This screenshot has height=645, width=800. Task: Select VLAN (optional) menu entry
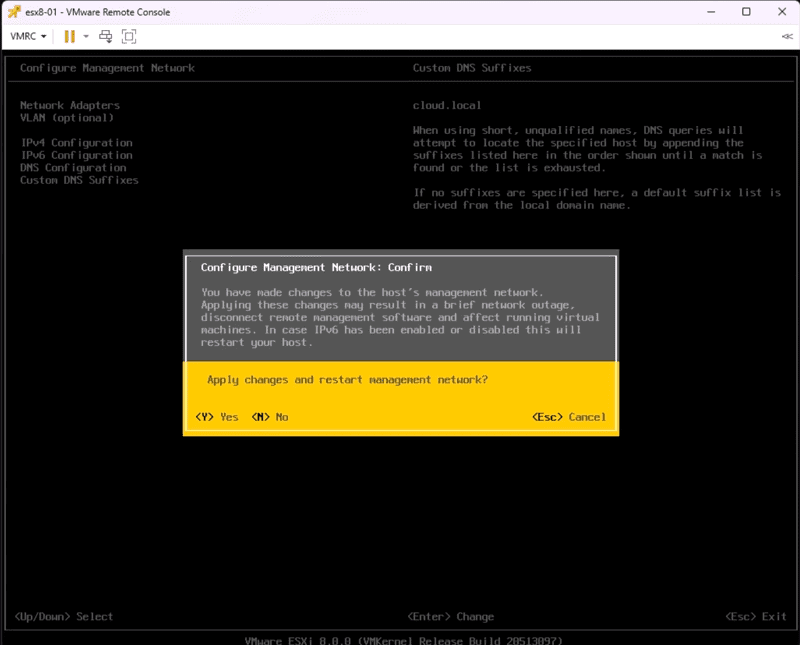(x=67, y=118)
